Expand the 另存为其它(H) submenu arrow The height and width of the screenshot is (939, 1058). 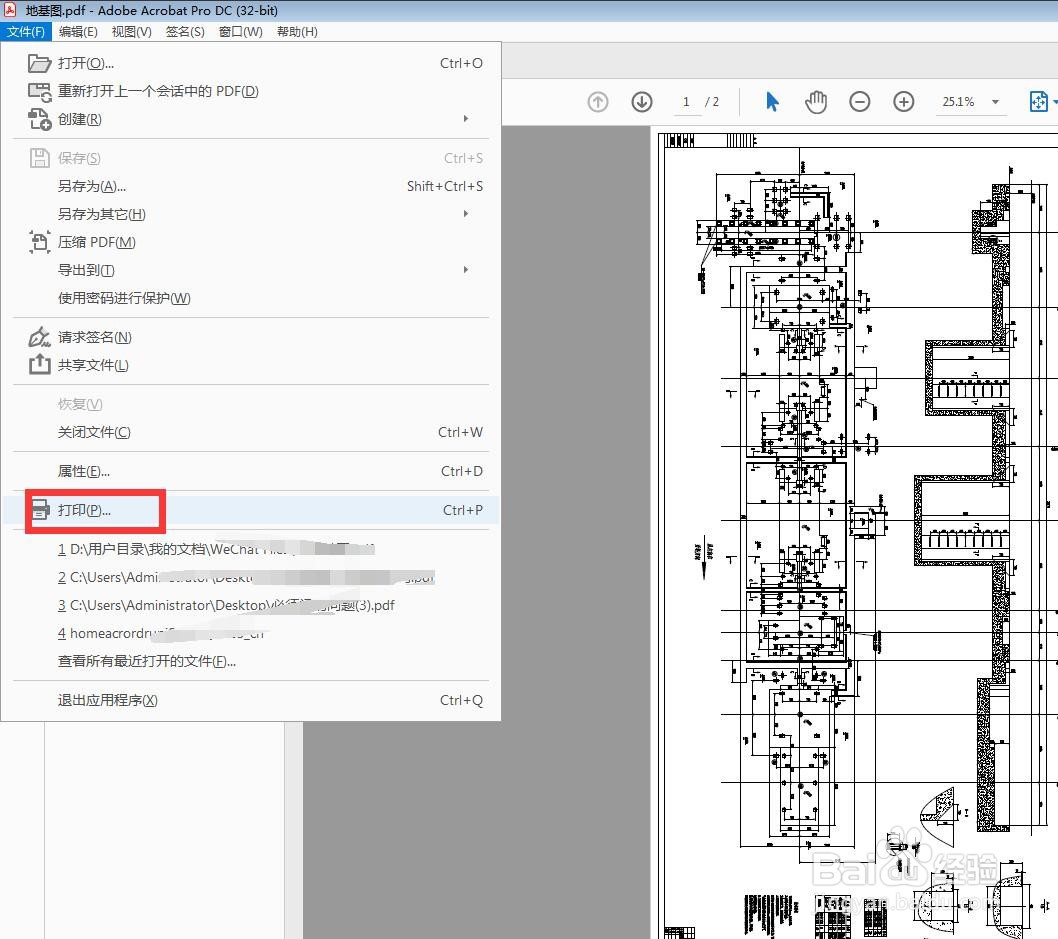tap(466, 214)
